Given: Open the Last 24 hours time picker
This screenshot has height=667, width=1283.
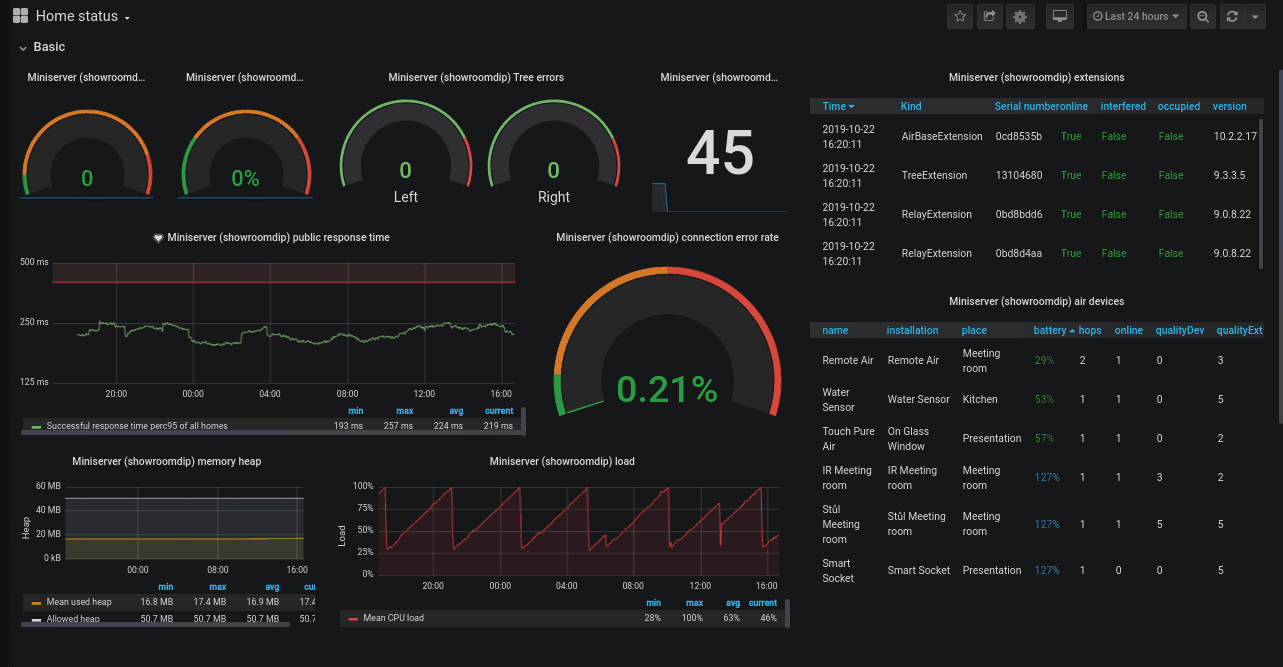Looking at the screenshot, I should click(x=1136, y=16).
